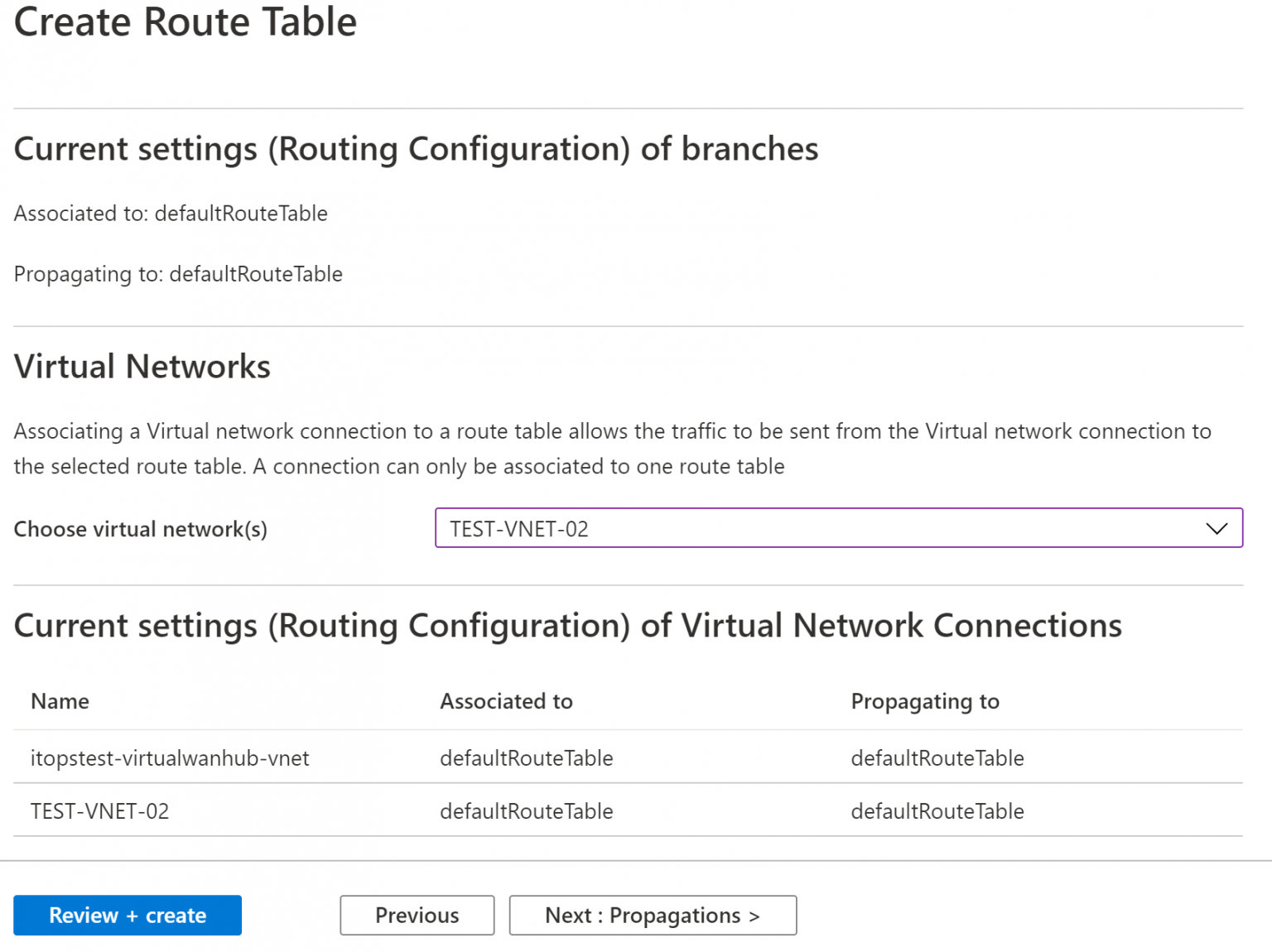The width and height of the screenshot is (1272, 952).
Task: Click the Associated to column header
Action: point(506,701)
